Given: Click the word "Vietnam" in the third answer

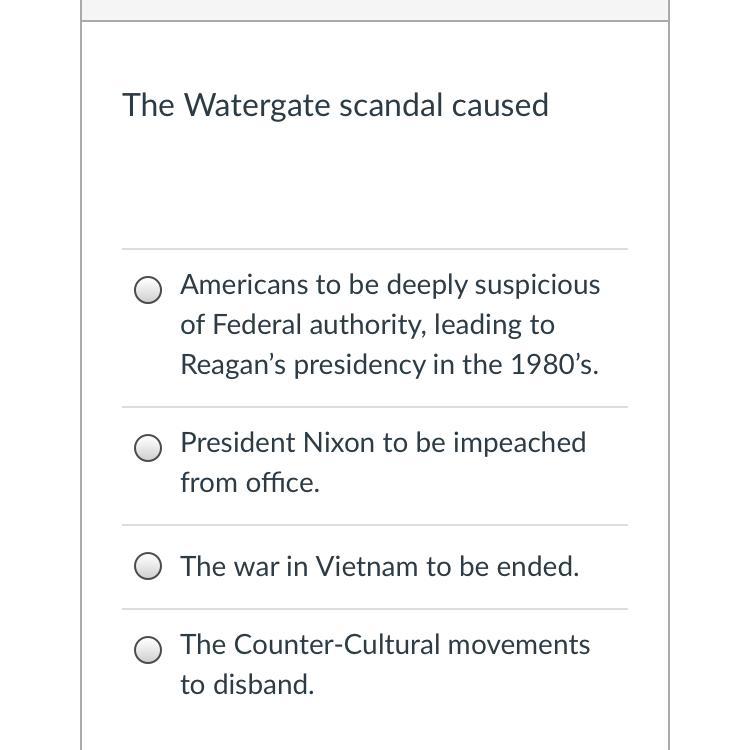Looking at the screenshot, I should click(x=367, y=567).
